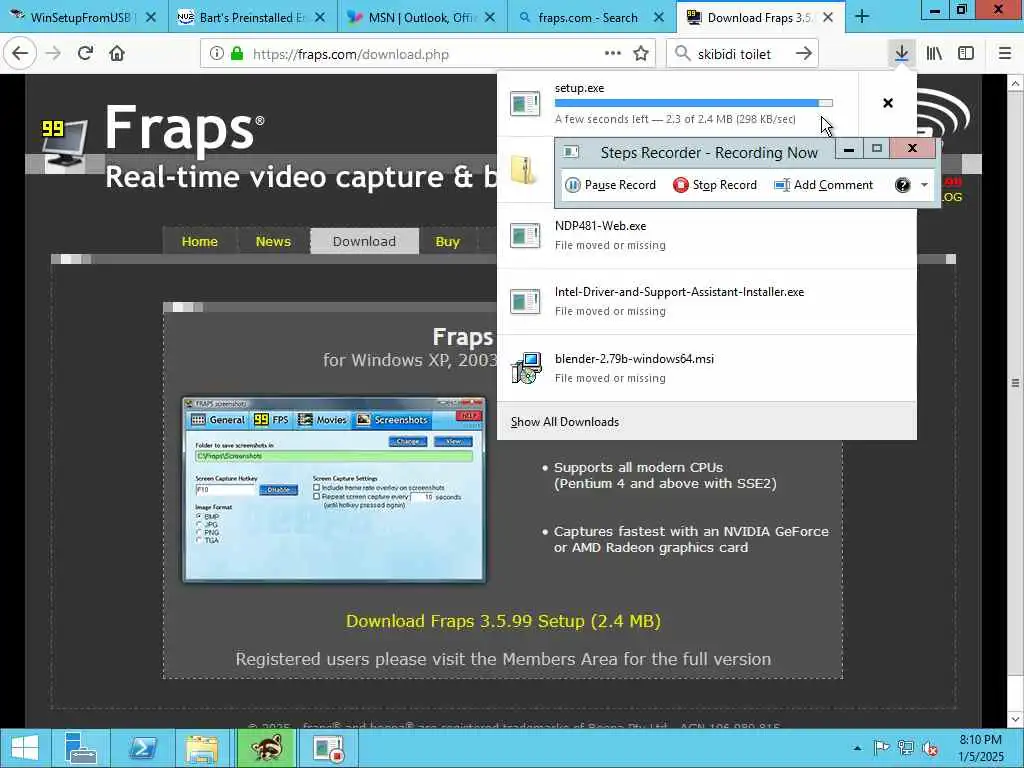Close the WinSetupFromUSB tab
The image size is (1024, 768).
(151, 18)
